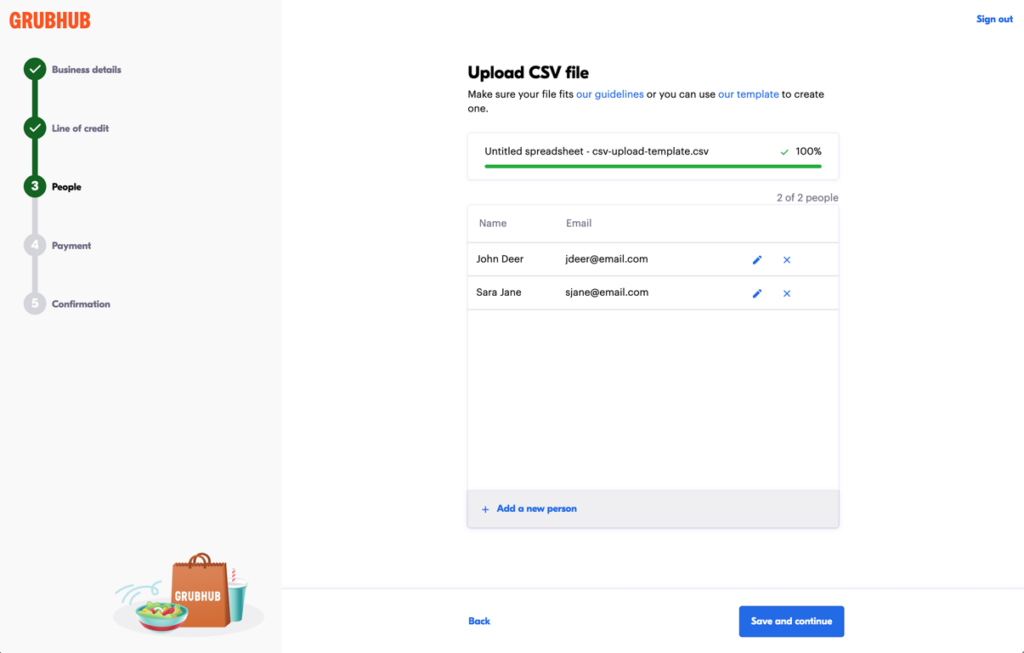Click Sign out
Screen dimensions: 1024x653
994,19
